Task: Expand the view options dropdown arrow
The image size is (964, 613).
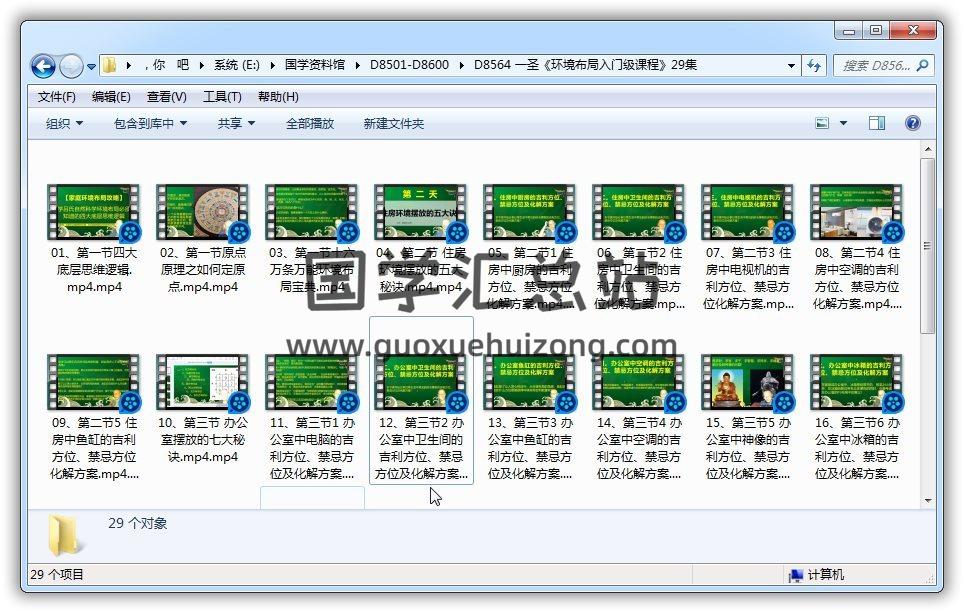Action: (843, 124)
